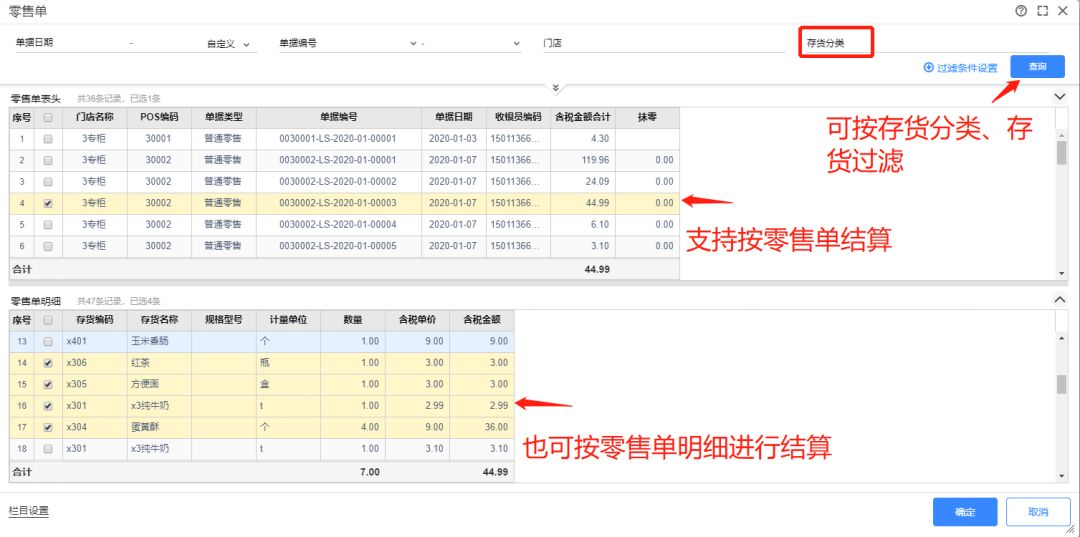Image resolution: width=1080 pixels, height=537 pixels.
Task: Focus the 单据日期 start input
Action: click(69, 43)
